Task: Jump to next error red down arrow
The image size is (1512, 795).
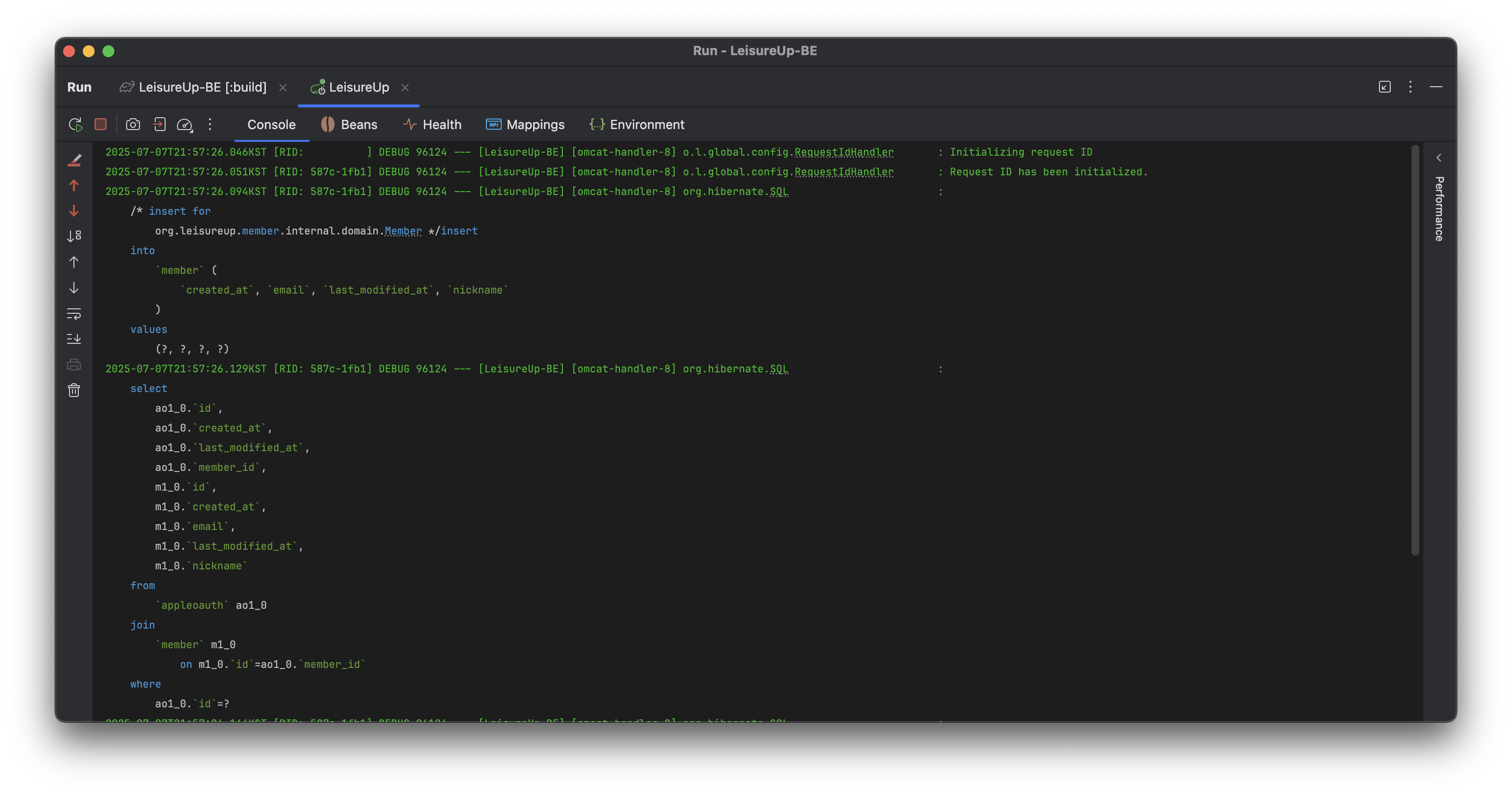Action: tap(74, 211)
